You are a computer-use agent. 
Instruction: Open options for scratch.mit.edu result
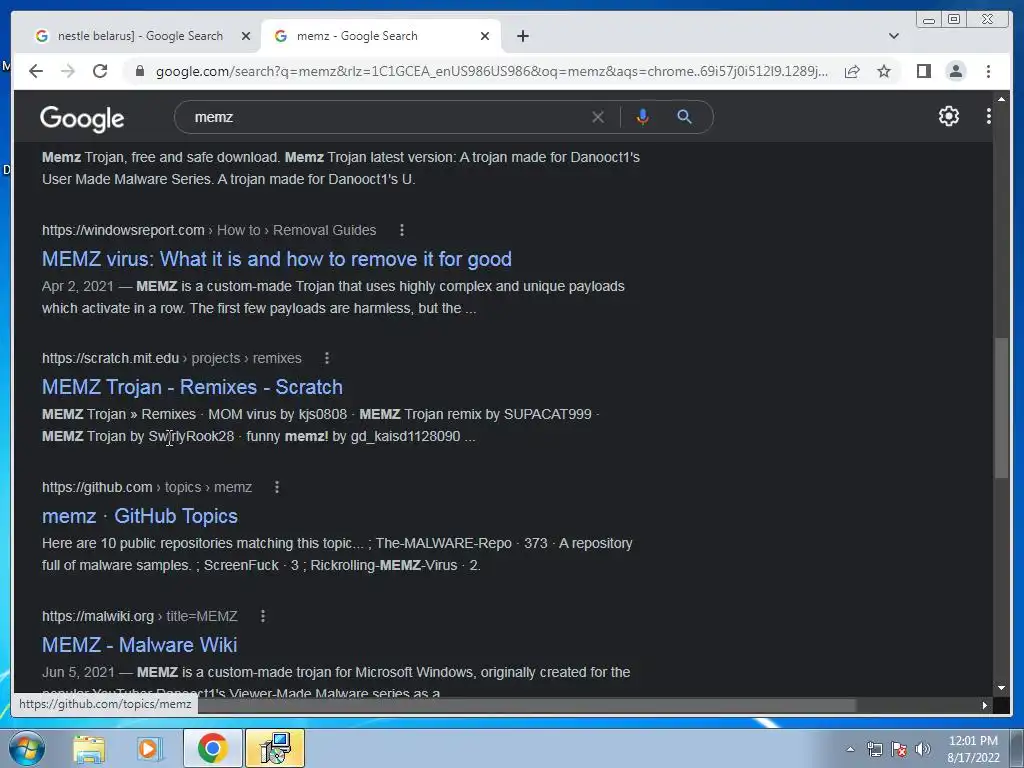[x=327, y=358]
